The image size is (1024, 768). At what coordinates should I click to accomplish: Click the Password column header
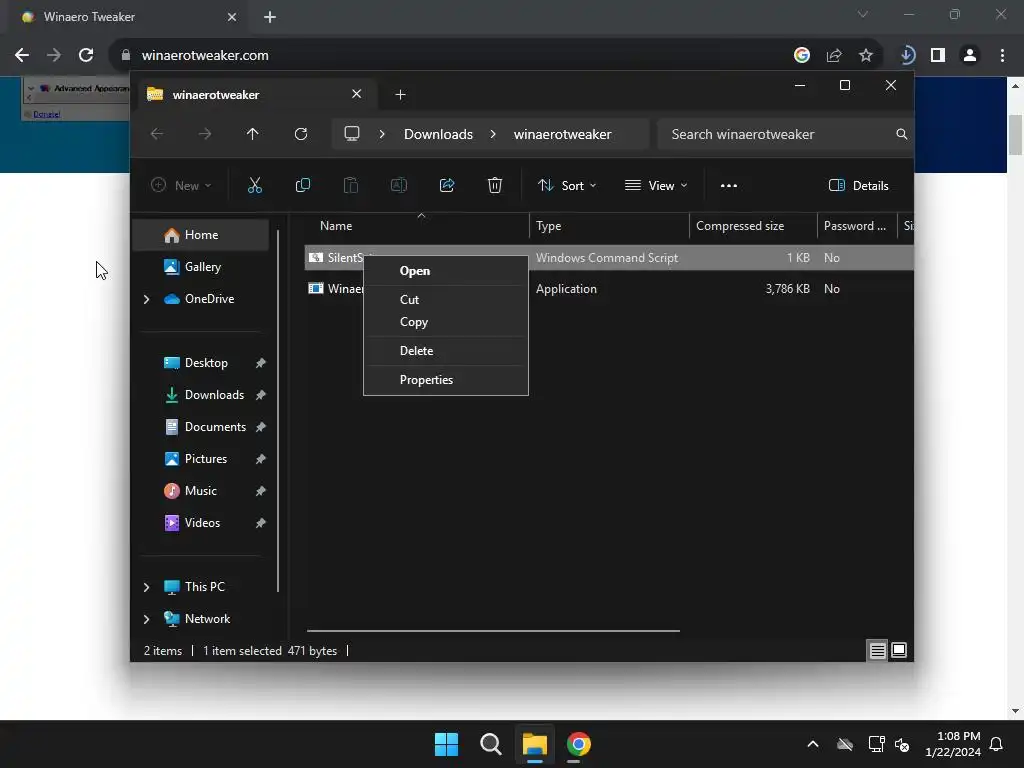[x=857, y=226]
